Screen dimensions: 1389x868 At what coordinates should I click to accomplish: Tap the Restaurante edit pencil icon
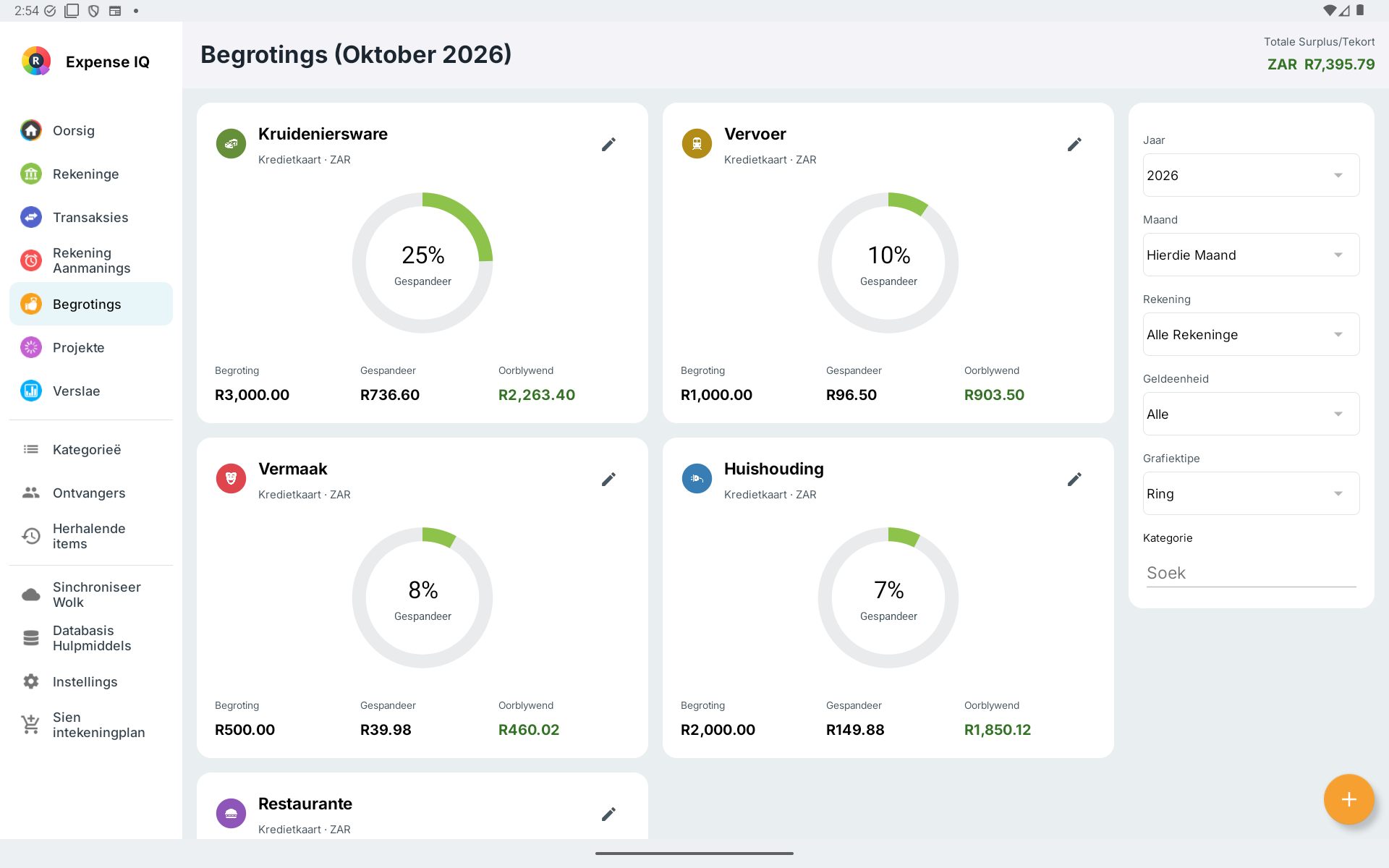tap(608, 814)
